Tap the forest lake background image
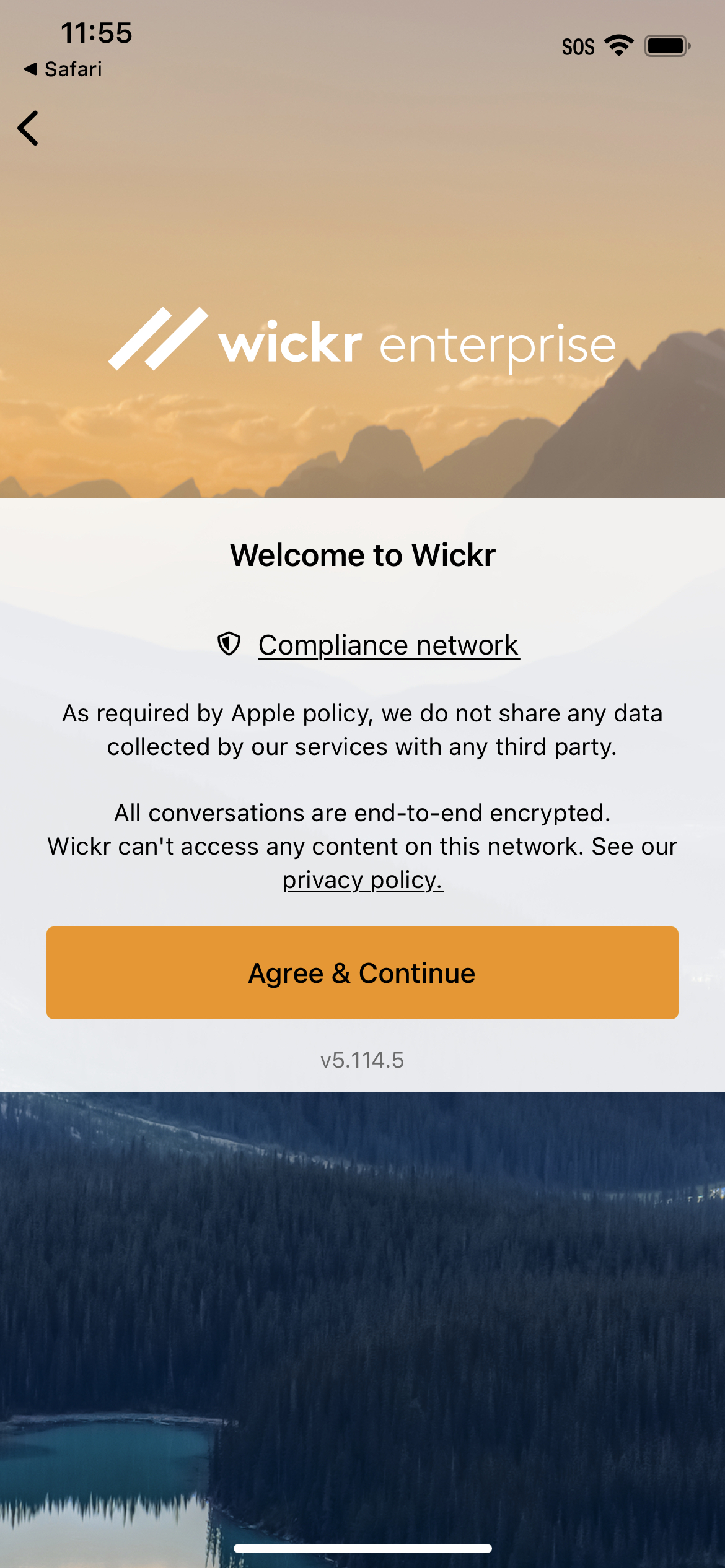The image size is (725, 1568). click(362, 1325)
